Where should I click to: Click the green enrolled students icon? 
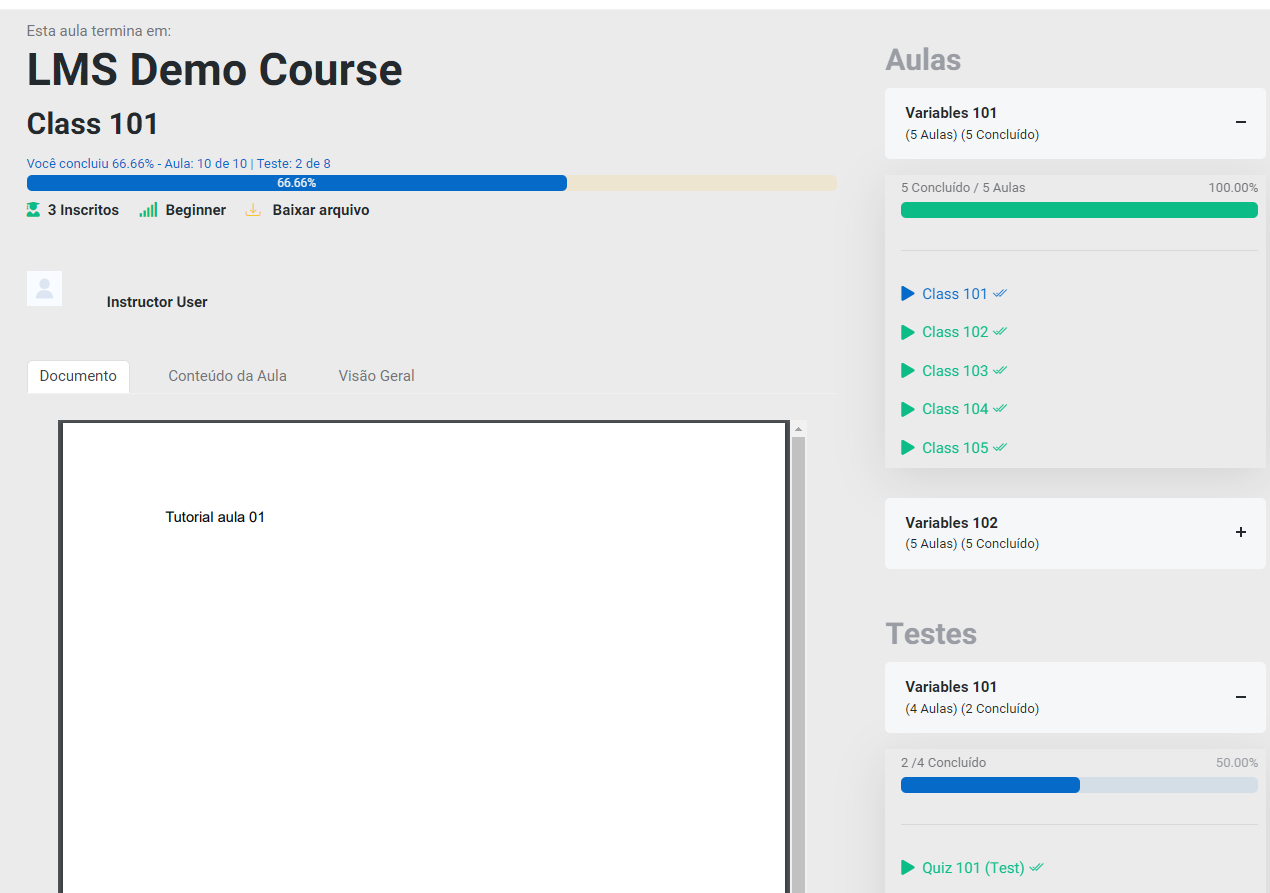(34, 210)
